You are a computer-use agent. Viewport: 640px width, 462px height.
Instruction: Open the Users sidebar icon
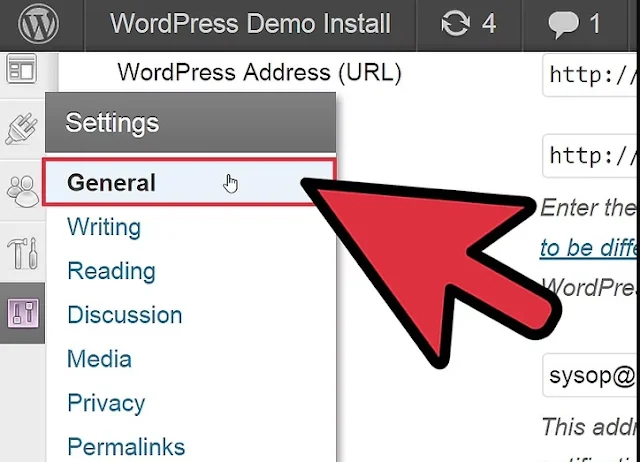22,191
